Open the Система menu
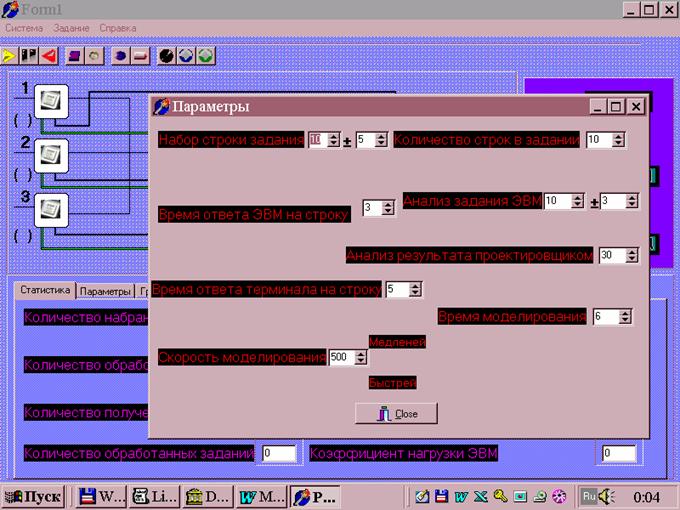 (x=24, y=28)
